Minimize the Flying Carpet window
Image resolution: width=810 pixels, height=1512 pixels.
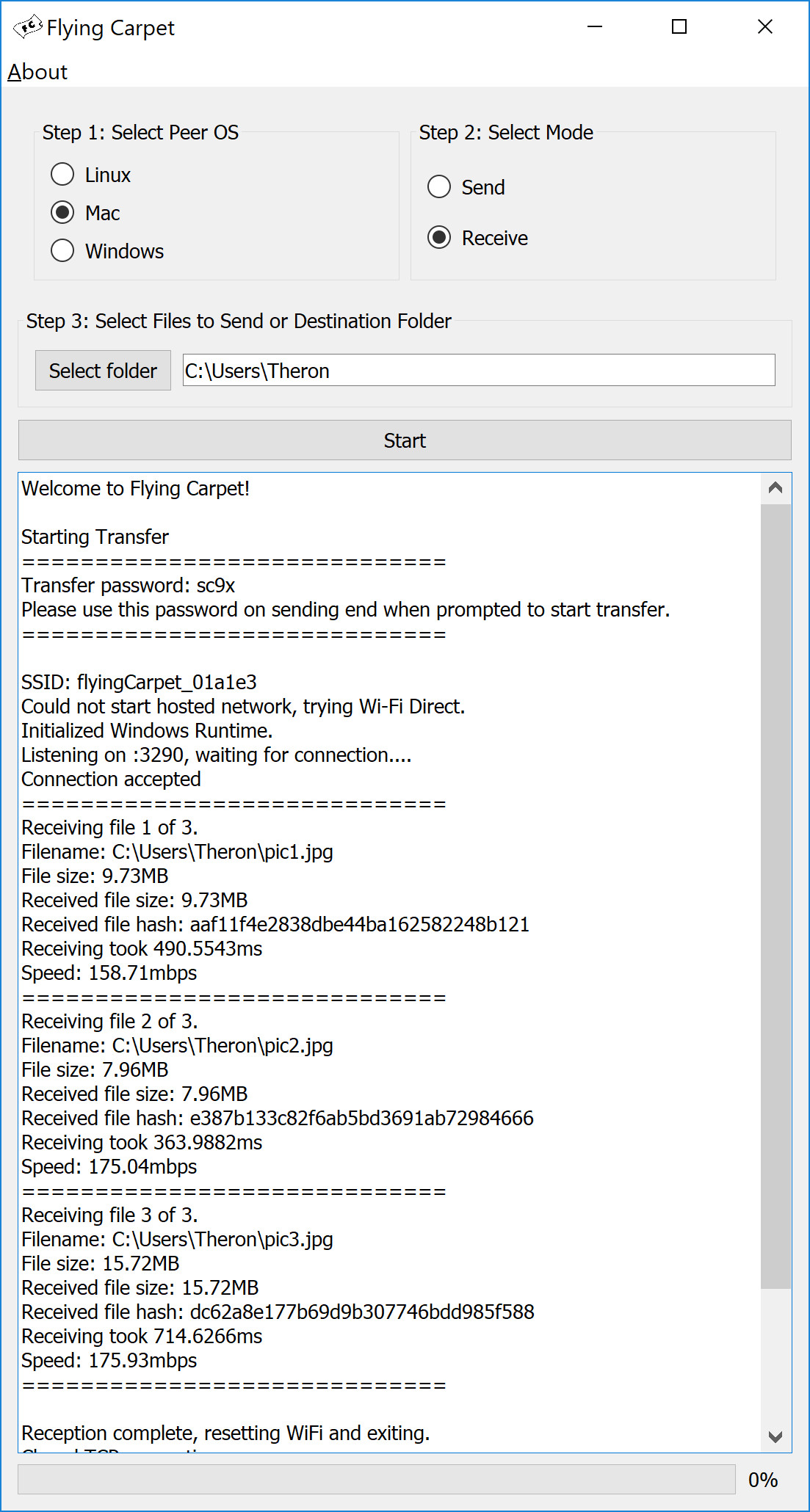[595, 27]
